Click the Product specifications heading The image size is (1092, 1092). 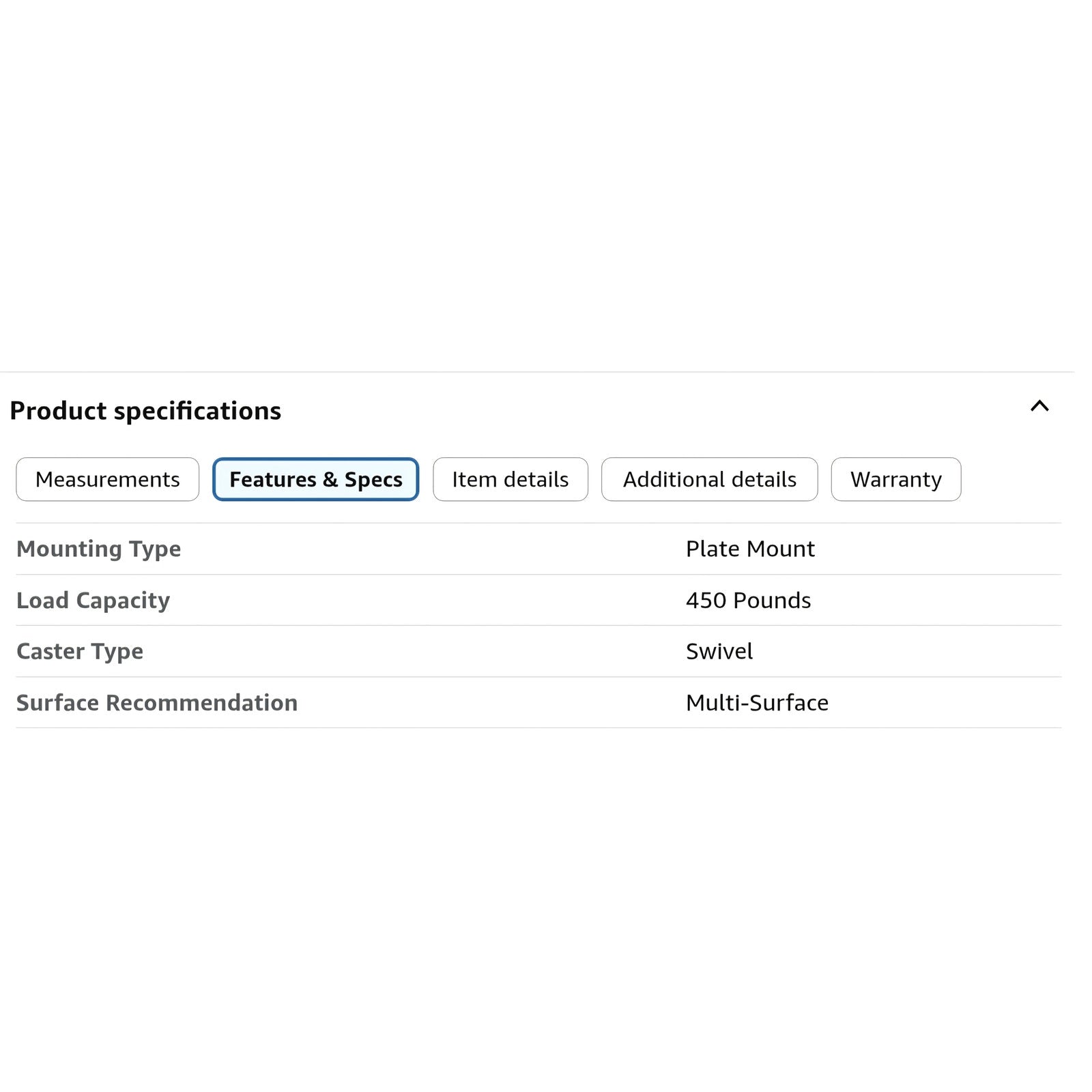[145, 411]
